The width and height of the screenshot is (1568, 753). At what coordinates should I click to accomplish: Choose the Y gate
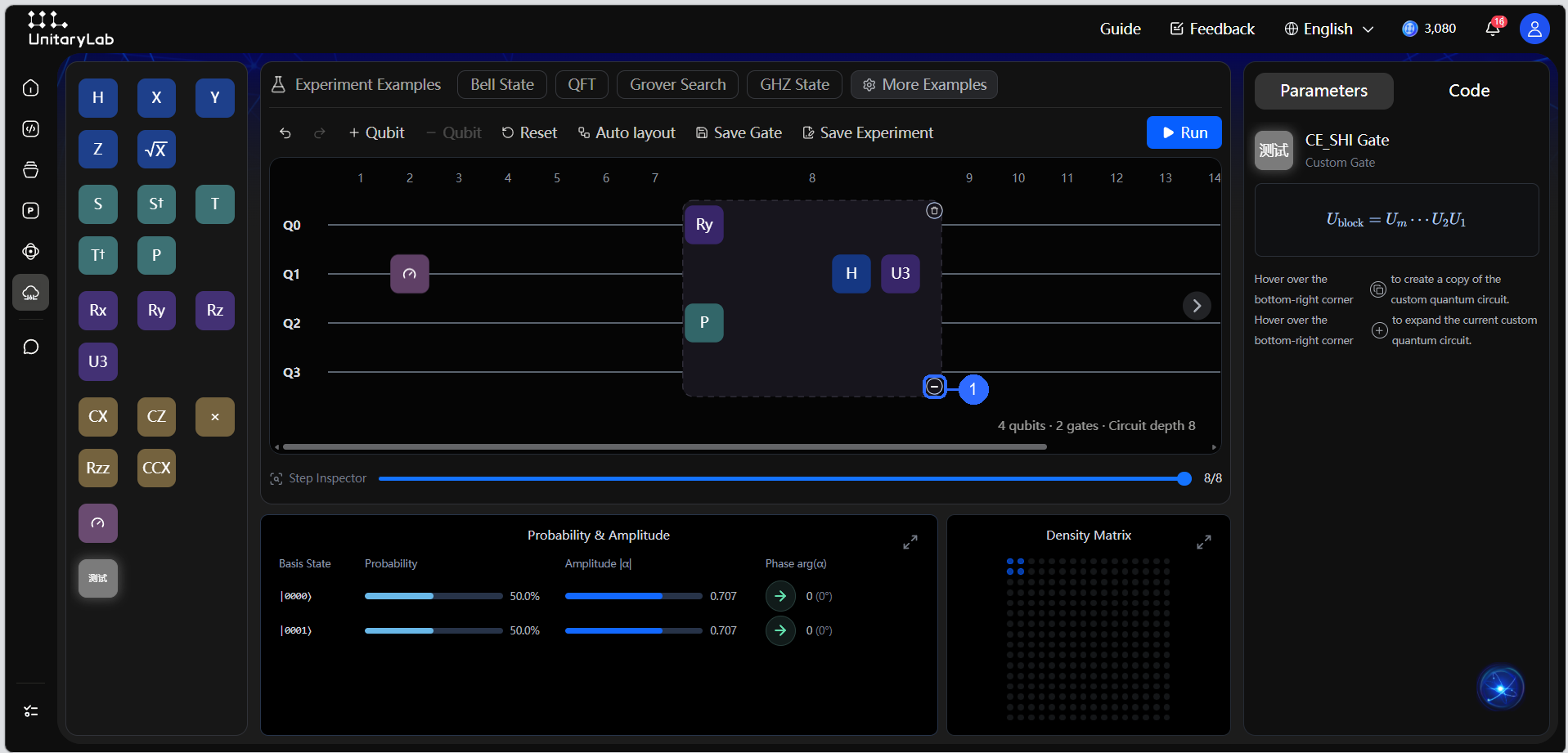pyautogui.click(x=215, y=98)
